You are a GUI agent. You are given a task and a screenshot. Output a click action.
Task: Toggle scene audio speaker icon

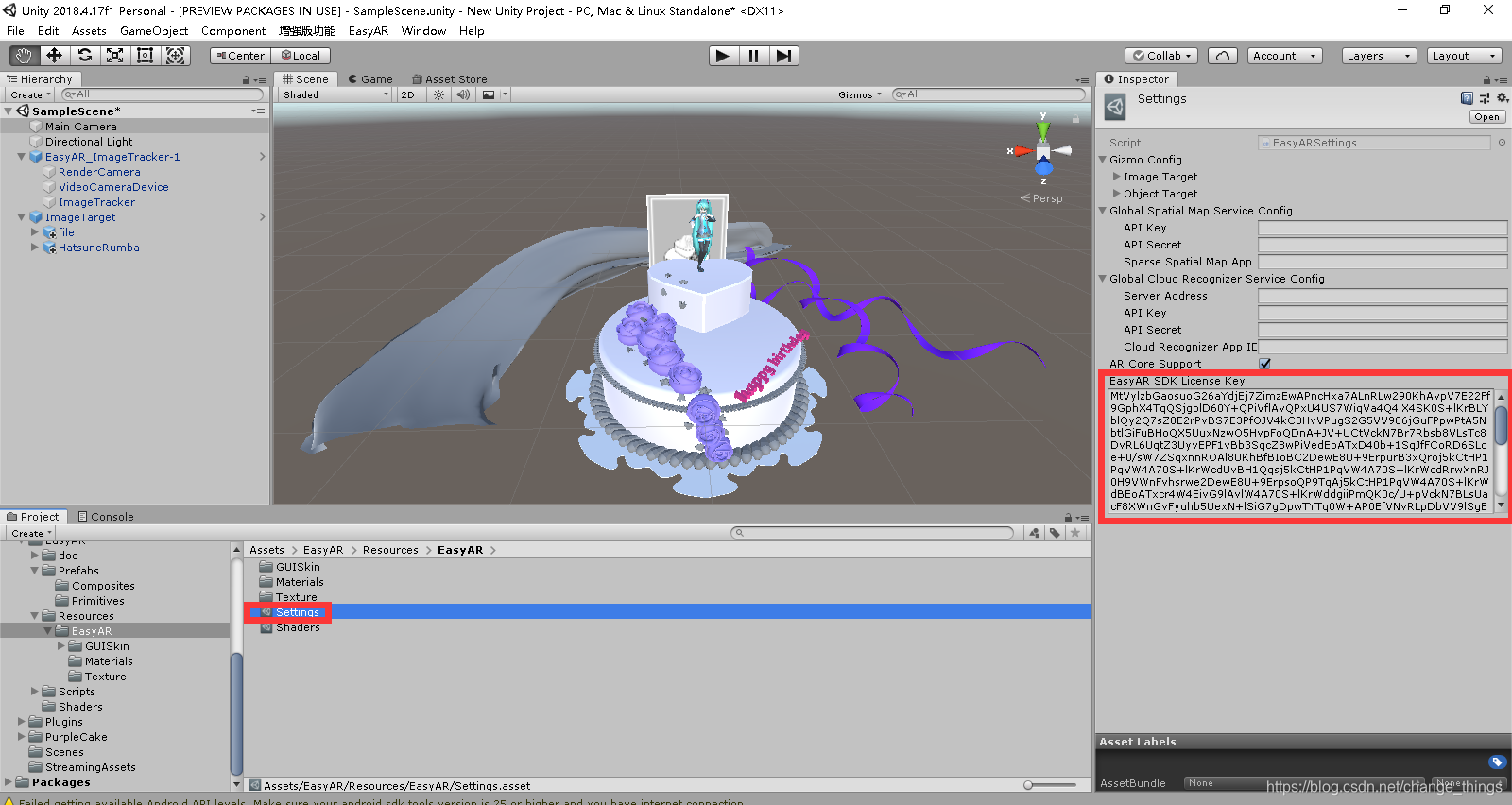point(463,94)
